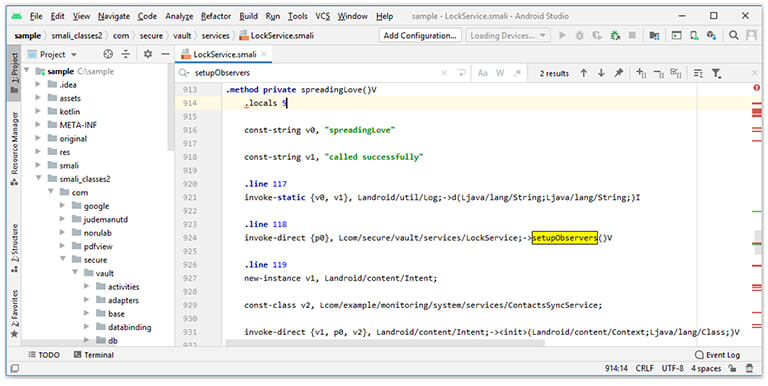Open Project panel settings gear
This screenshot has width=768, height=386.
(147, 54)
